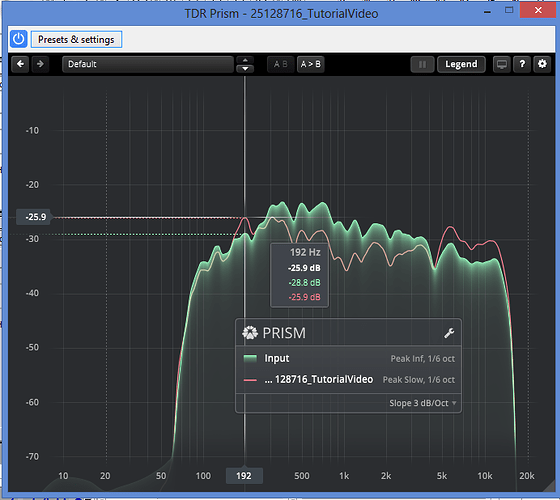
Task: Click the redo forward arrow
Action: point(40,64)
